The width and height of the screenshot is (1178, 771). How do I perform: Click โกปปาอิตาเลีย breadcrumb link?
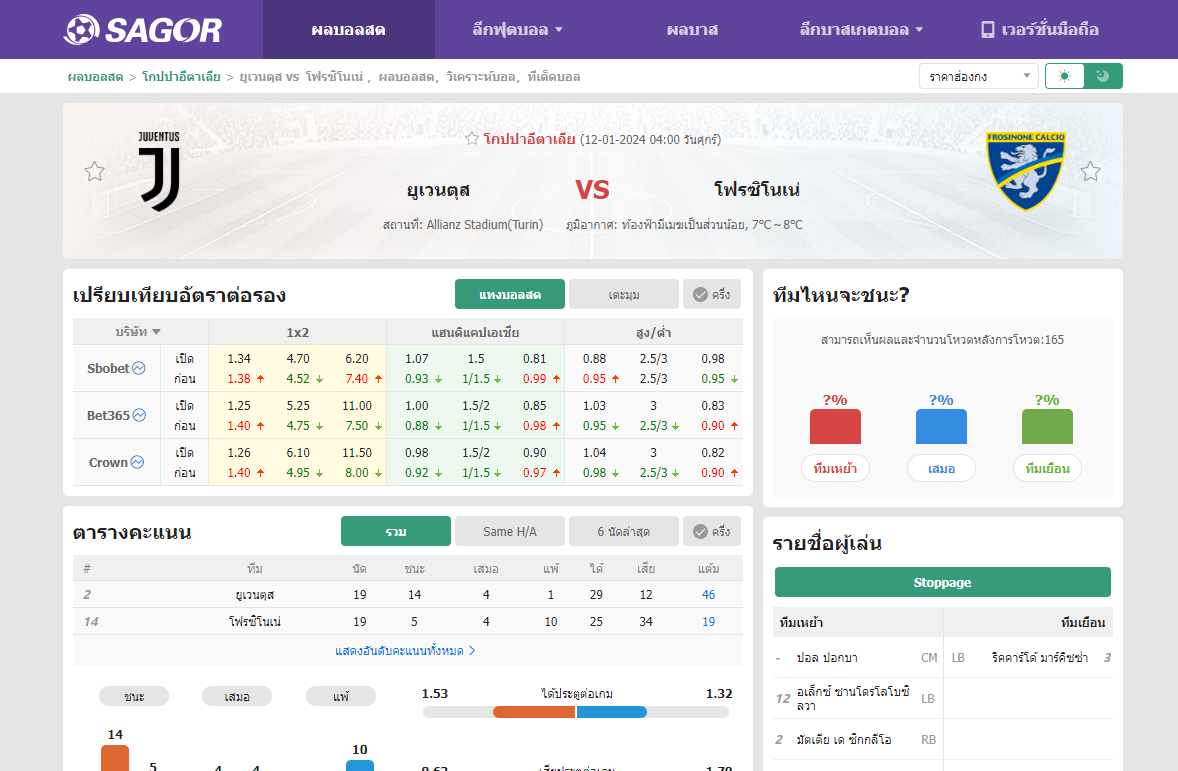pyautogui.click(x=181, y=77)
